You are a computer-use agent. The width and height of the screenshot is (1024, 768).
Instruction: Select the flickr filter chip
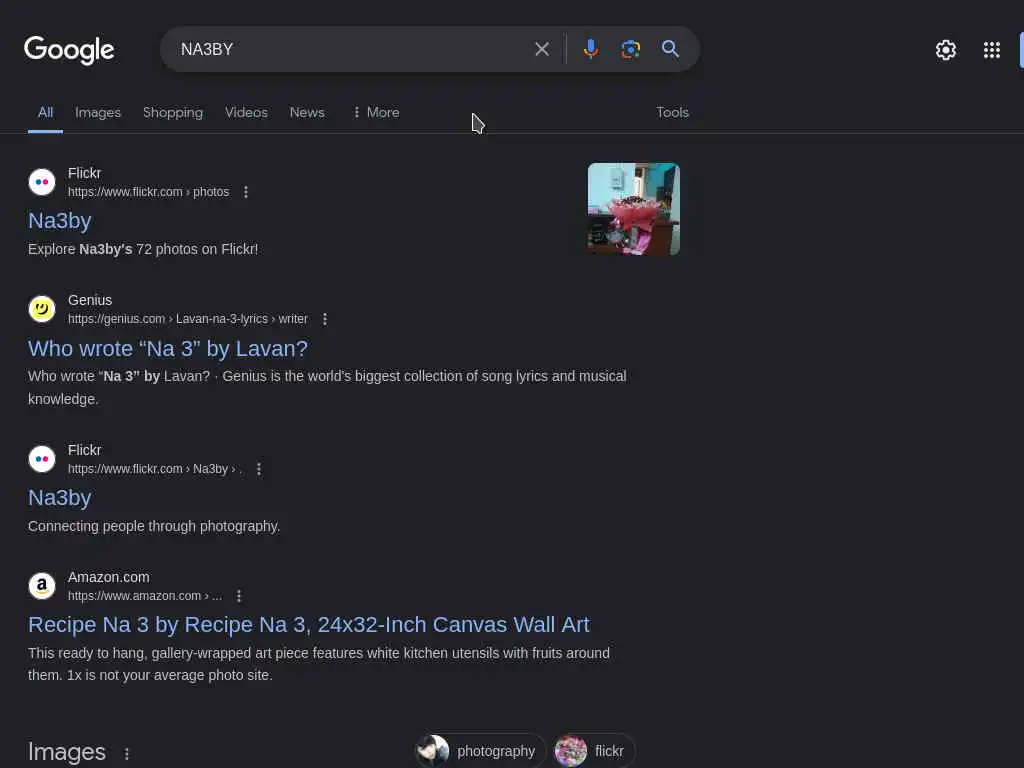click(x=594, y=751)
